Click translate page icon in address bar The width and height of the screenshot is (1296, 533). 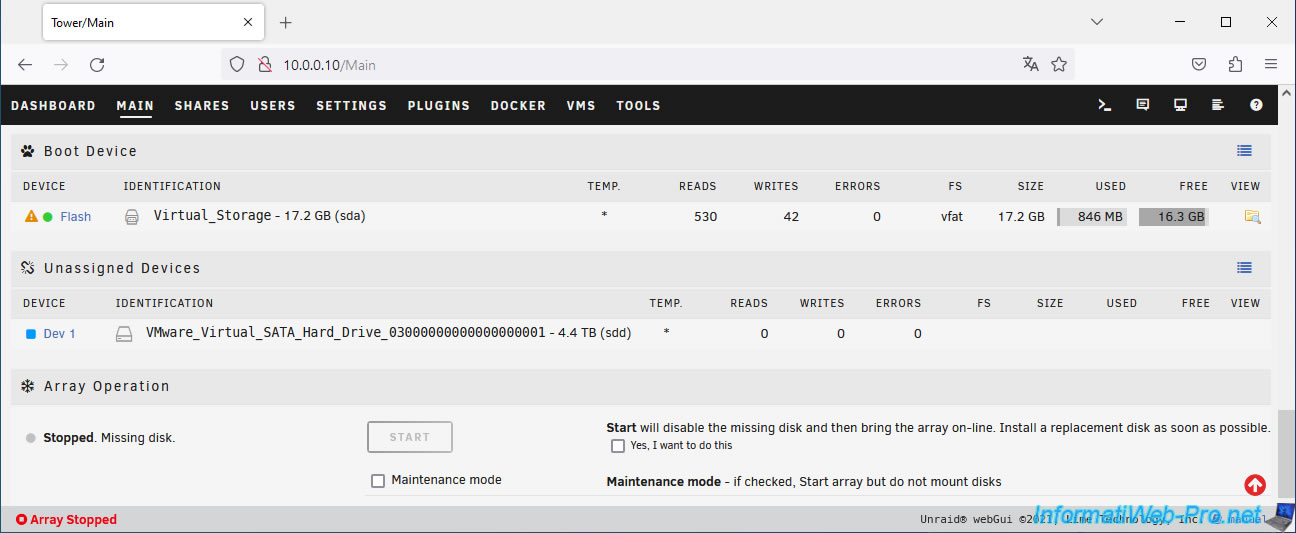[x=1031, y=64]
